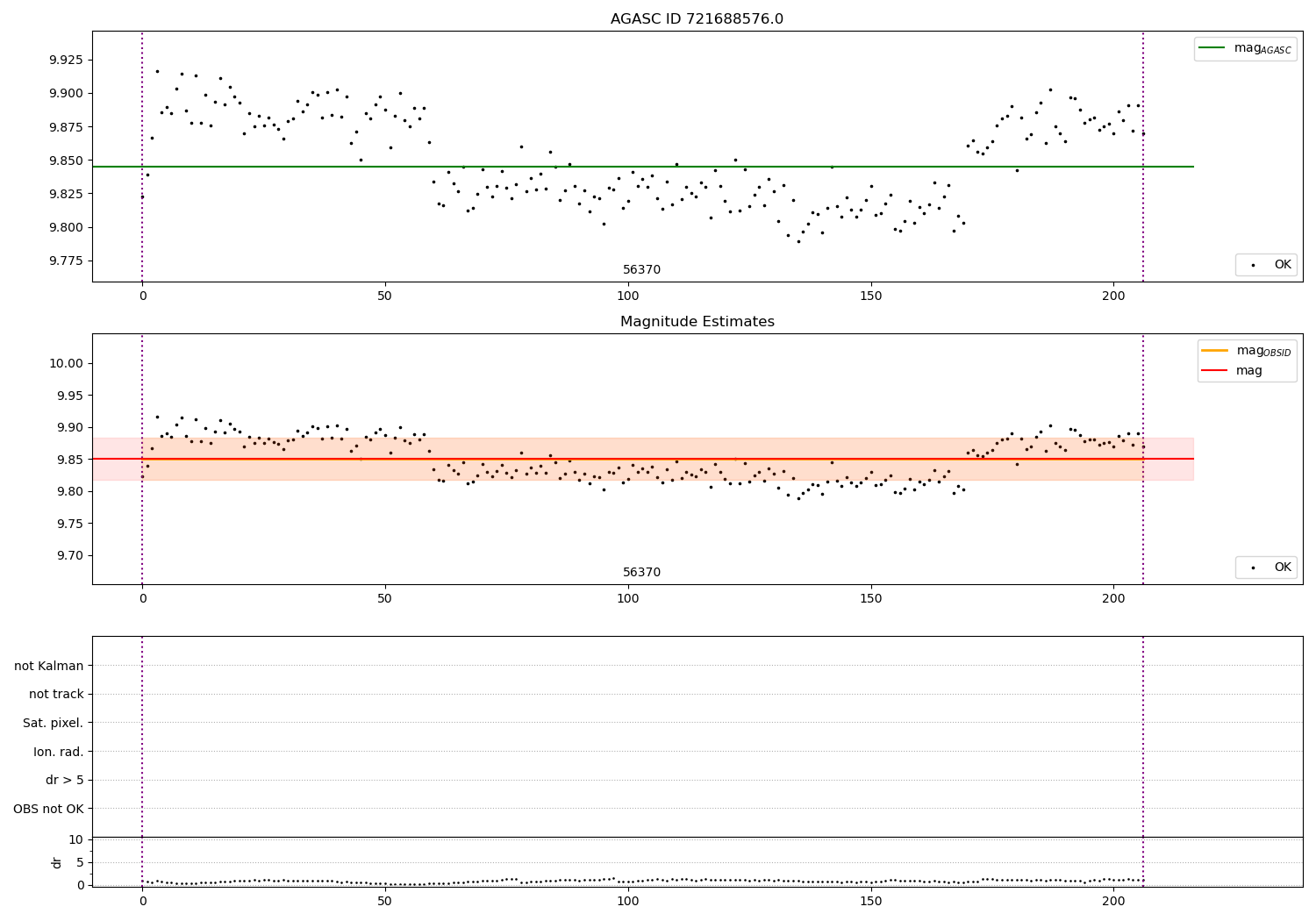The width and height of the screenshot is (1316, 921).
Task: Click the 'Sat. pixel.' row label
Action: click(54, 723)
